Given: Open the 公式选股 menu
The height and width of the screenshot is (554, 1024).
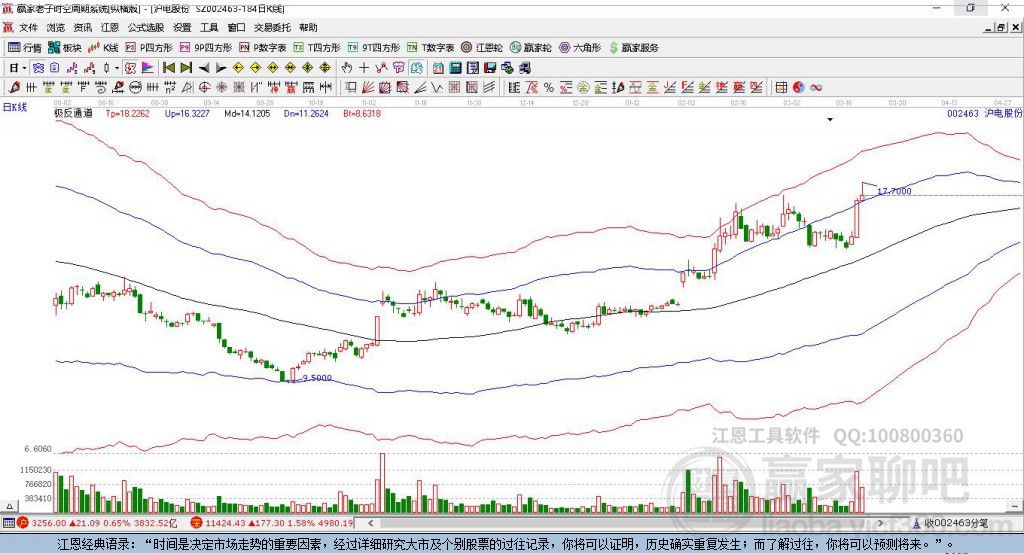Looking at the screenshot, I should coord(146,27).
